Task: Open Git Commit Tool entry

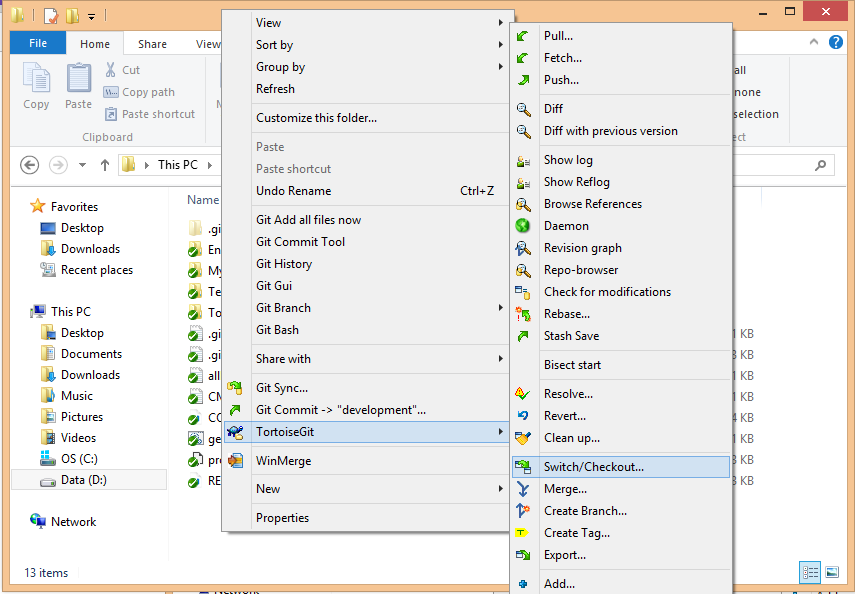Action: click(300, 242)
